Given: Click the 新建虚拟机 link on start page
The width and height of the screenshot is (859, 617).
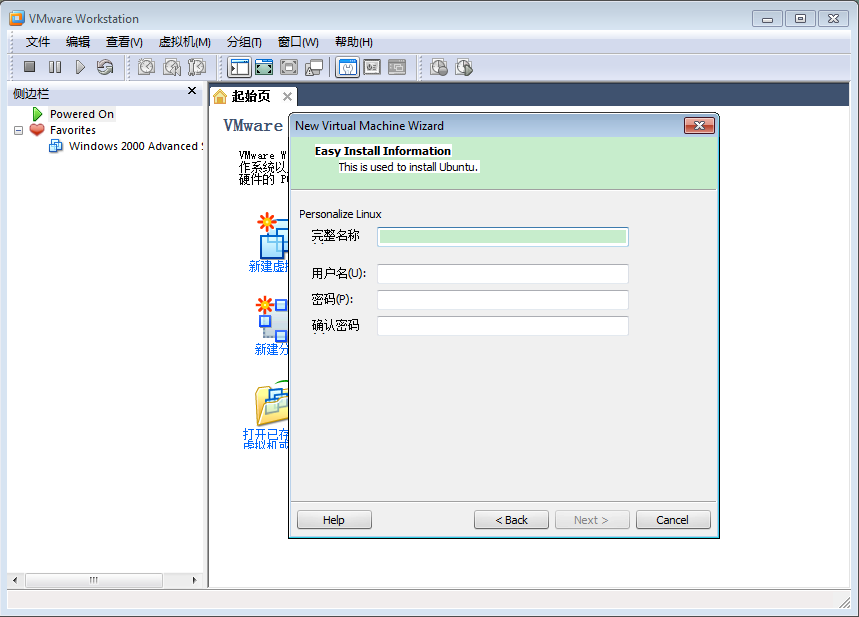Looking at the screenshot, I should (x=268, y=266).
